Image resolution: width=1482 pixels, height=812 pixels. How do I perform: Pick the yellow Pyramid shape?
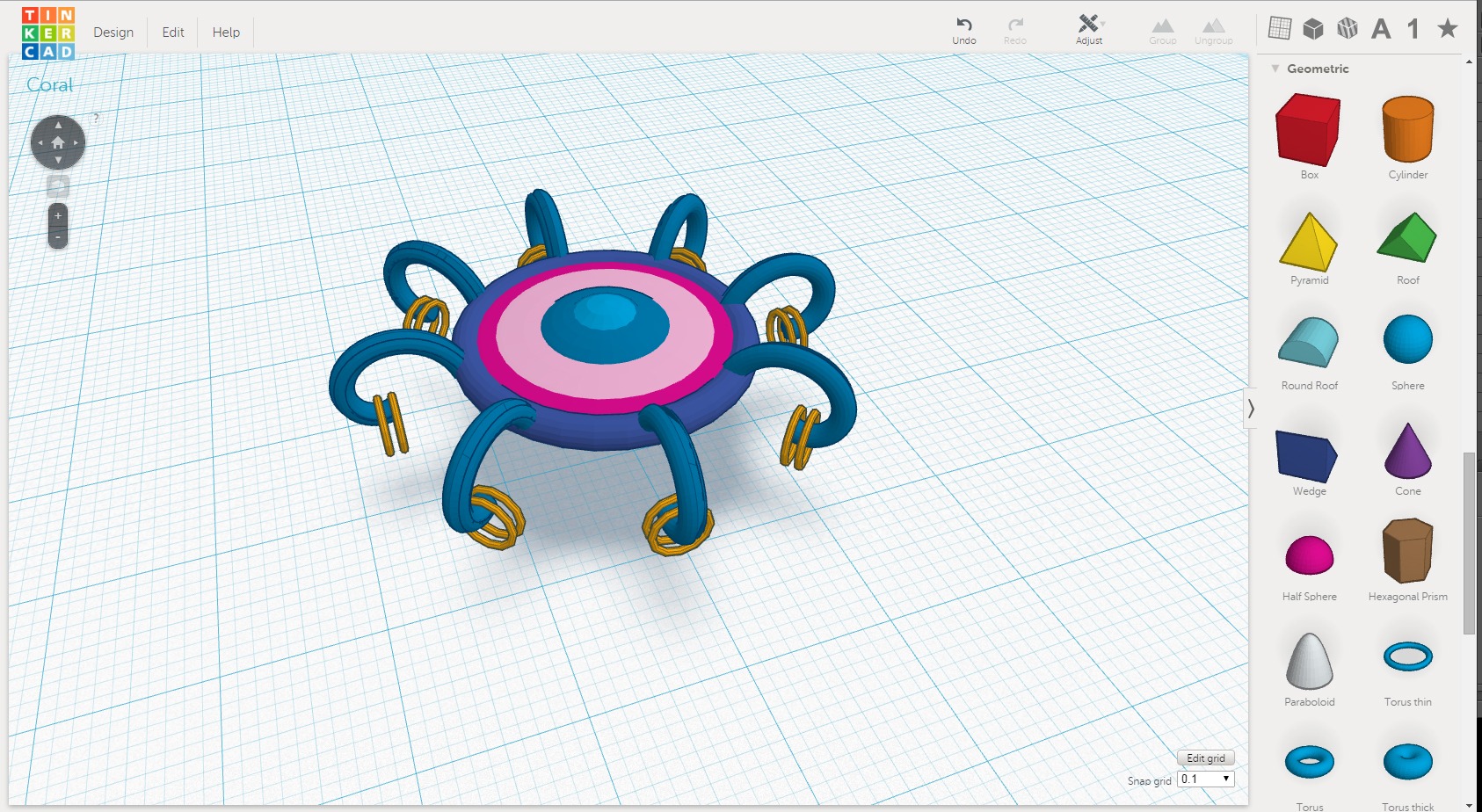pyautogui.click(x=1309, y=241)
